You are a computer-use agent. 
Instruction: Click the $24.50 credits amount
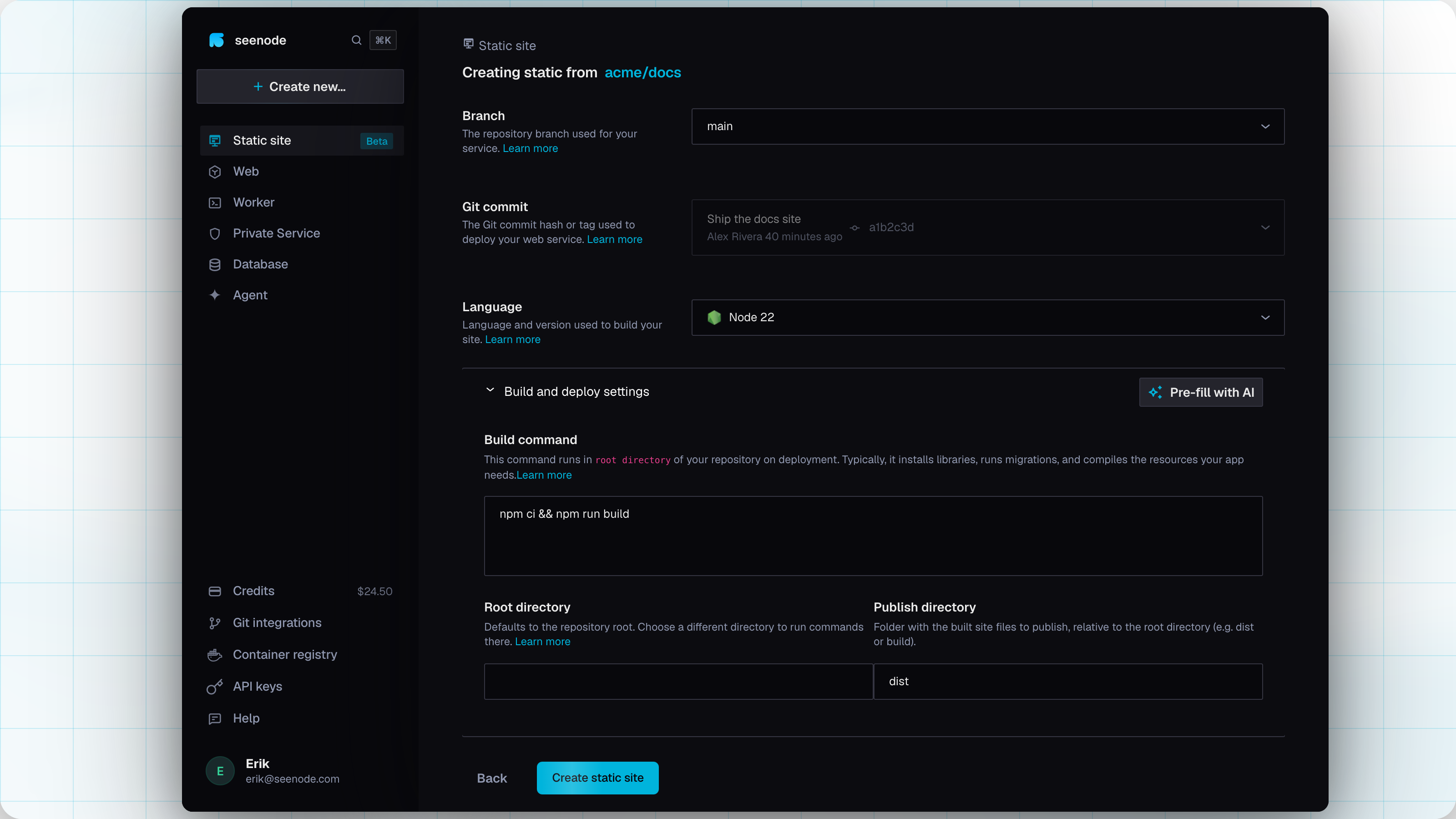pyautogui.click(x=375, y=592)
